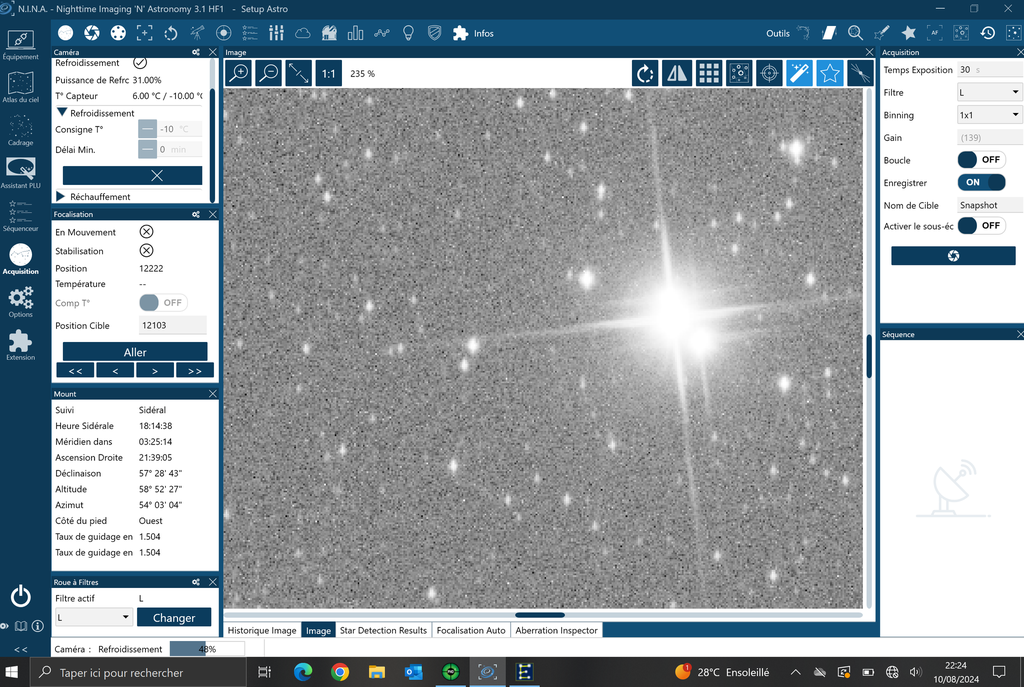Toggle the filter wheel panel icon in top toolbar

click(x=118, y=33)
